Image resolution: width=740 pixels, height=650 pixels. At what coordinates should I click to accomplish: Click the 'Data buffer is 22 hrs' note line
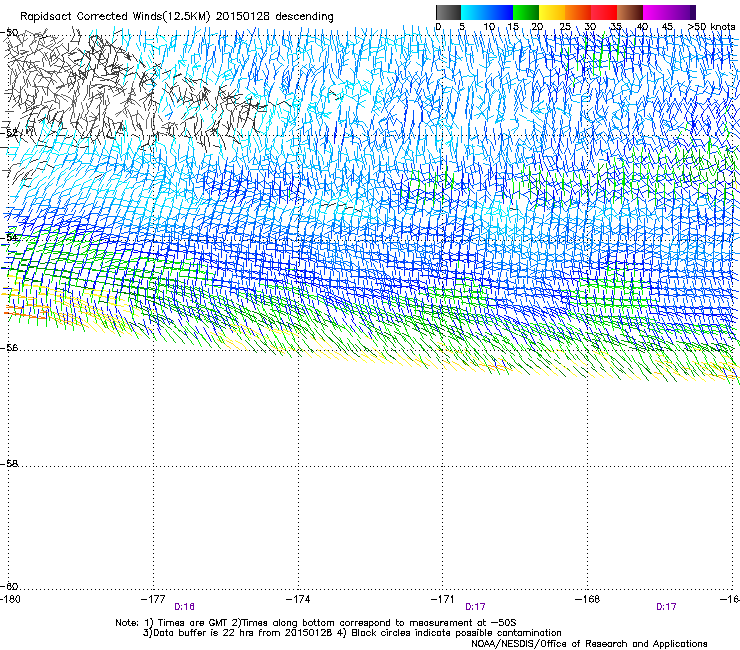point(353,633)
